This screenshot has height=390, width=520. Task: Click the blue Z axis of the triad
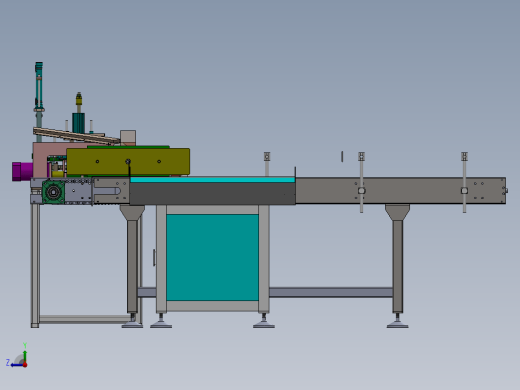[17, 365]
